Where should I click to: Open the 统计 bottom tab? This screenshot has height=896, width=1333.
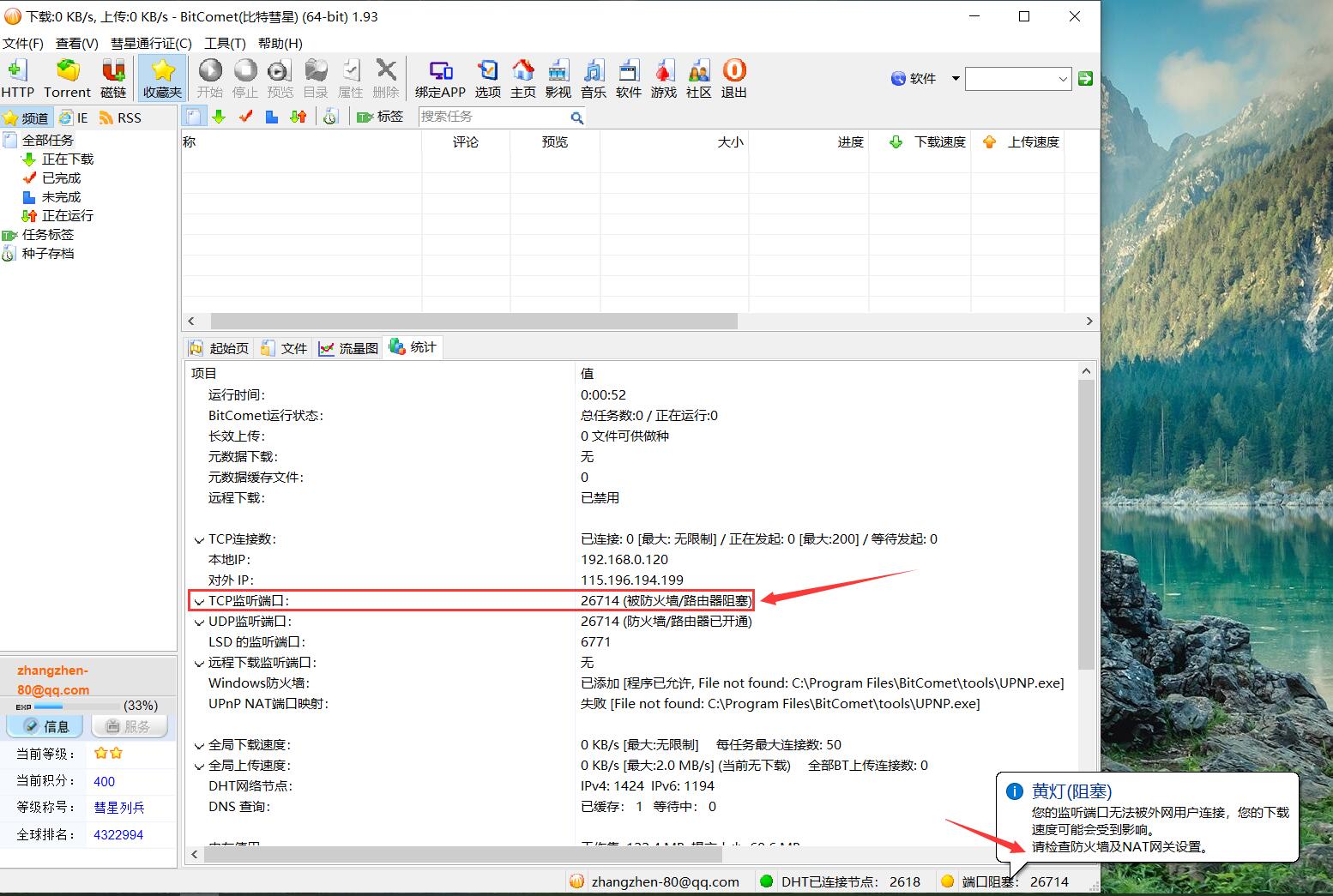pyautogui.click(x=413, y=346)
